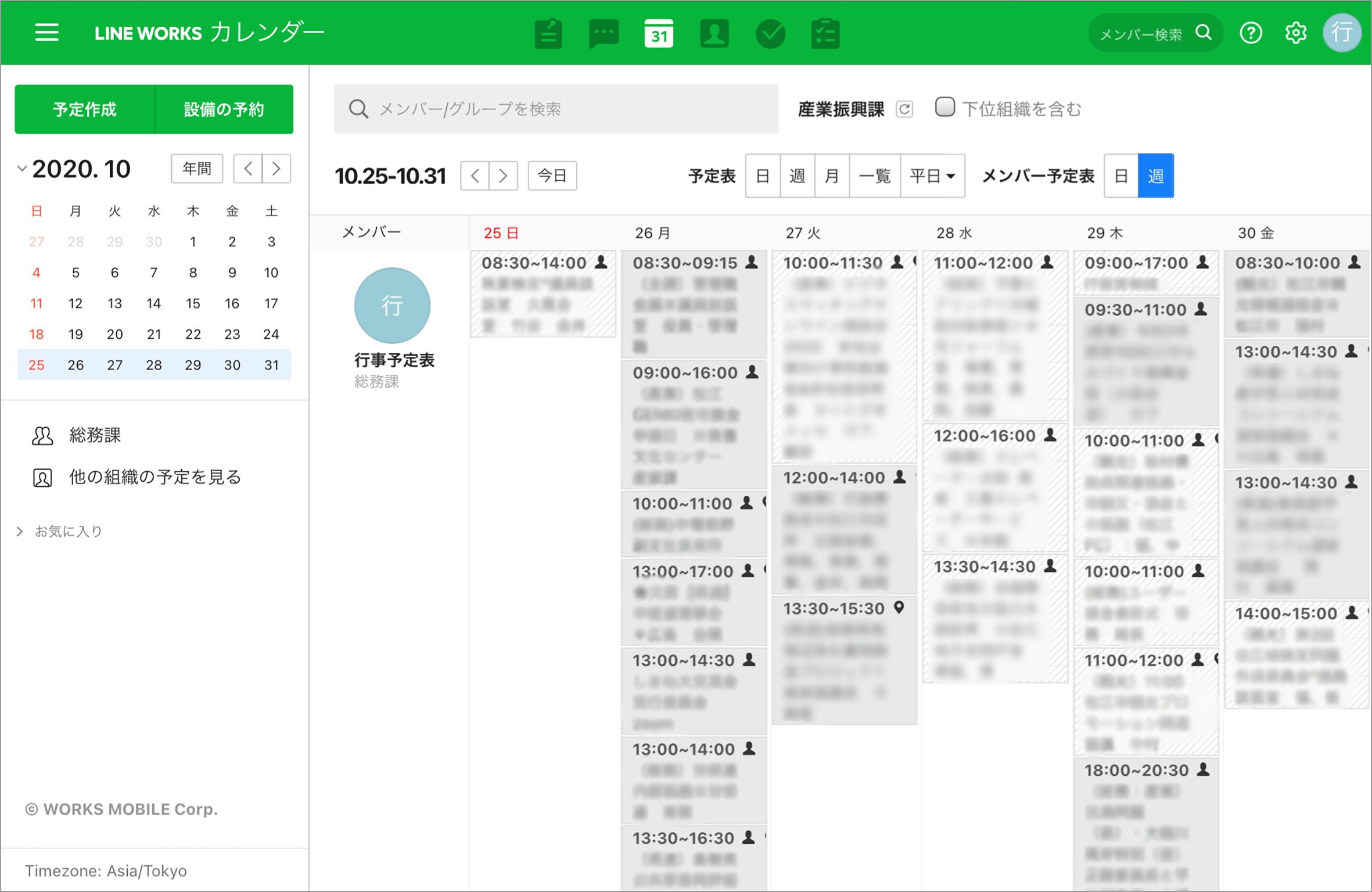Switch member schedule to 日 view

pos(1121,176)
